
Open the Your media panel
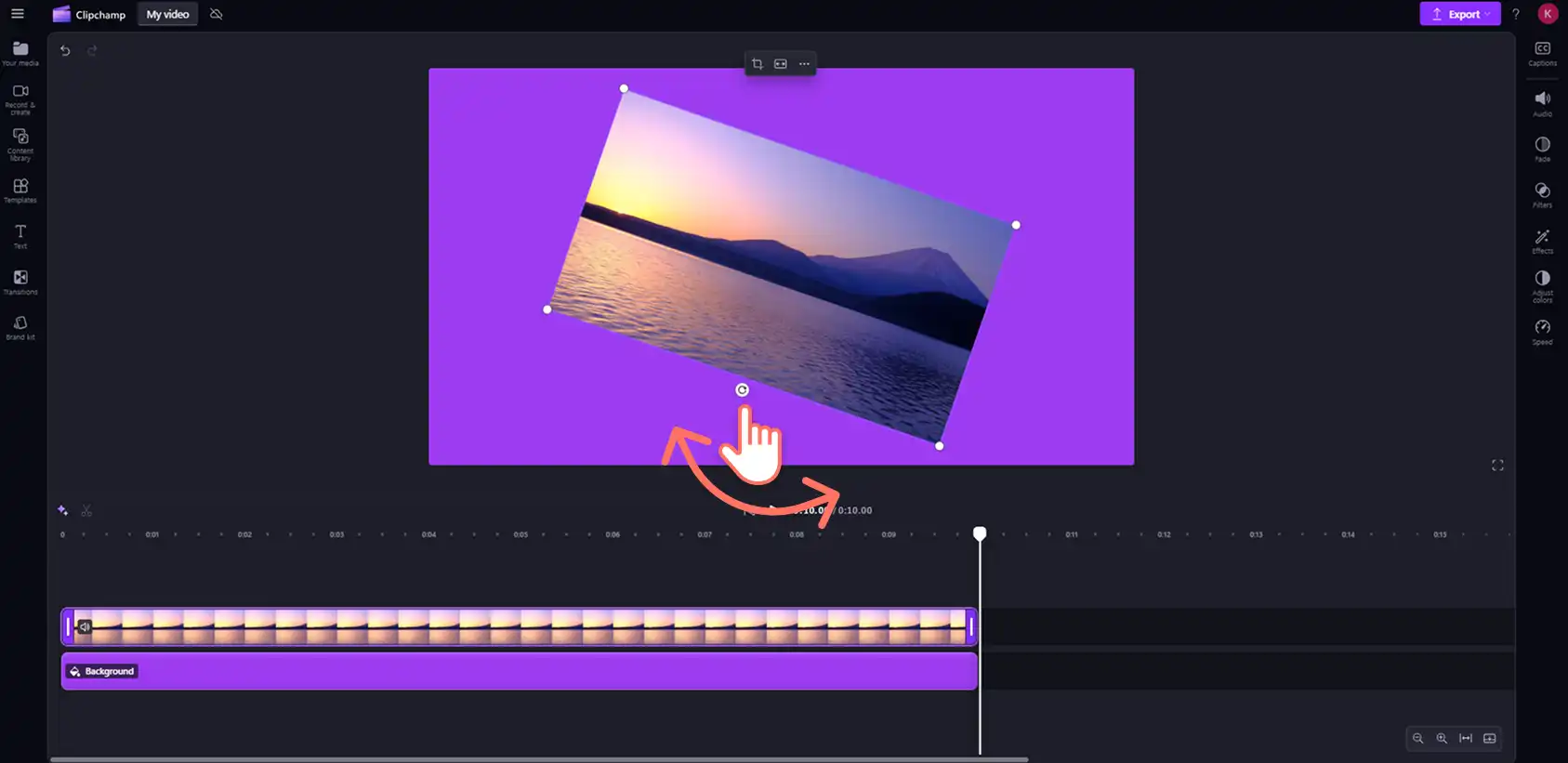tap(20, 53)
